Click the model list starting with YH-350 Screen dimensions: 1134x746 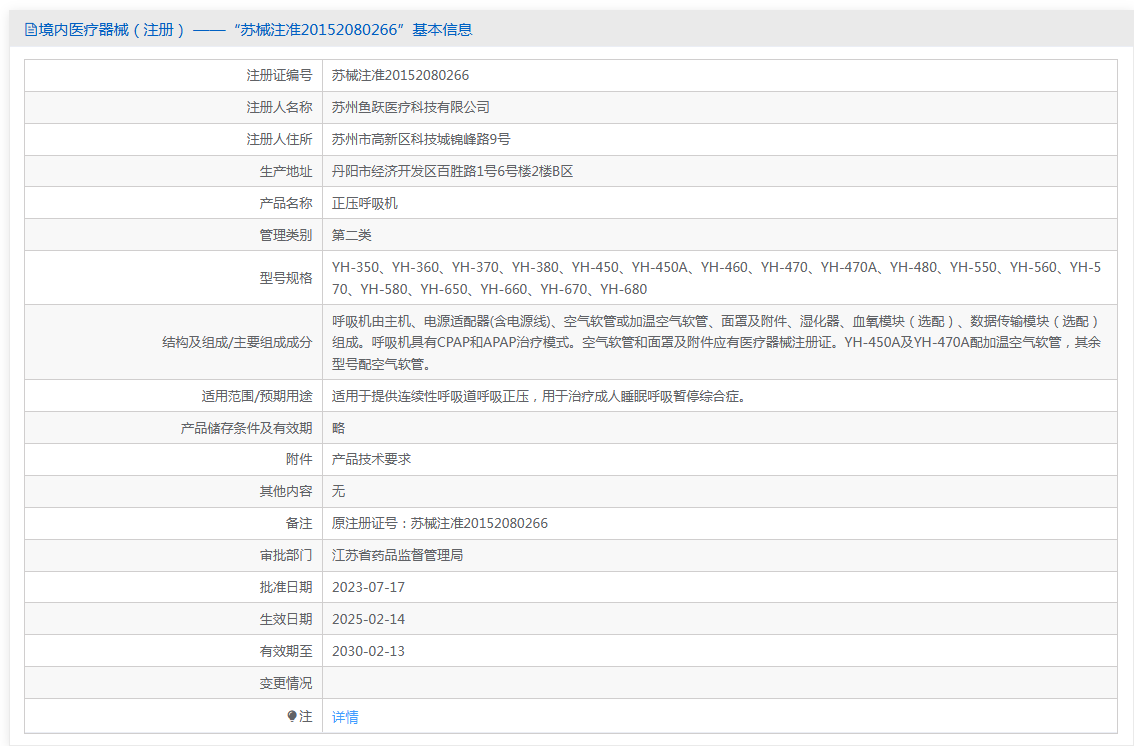(x=716, y=278)
